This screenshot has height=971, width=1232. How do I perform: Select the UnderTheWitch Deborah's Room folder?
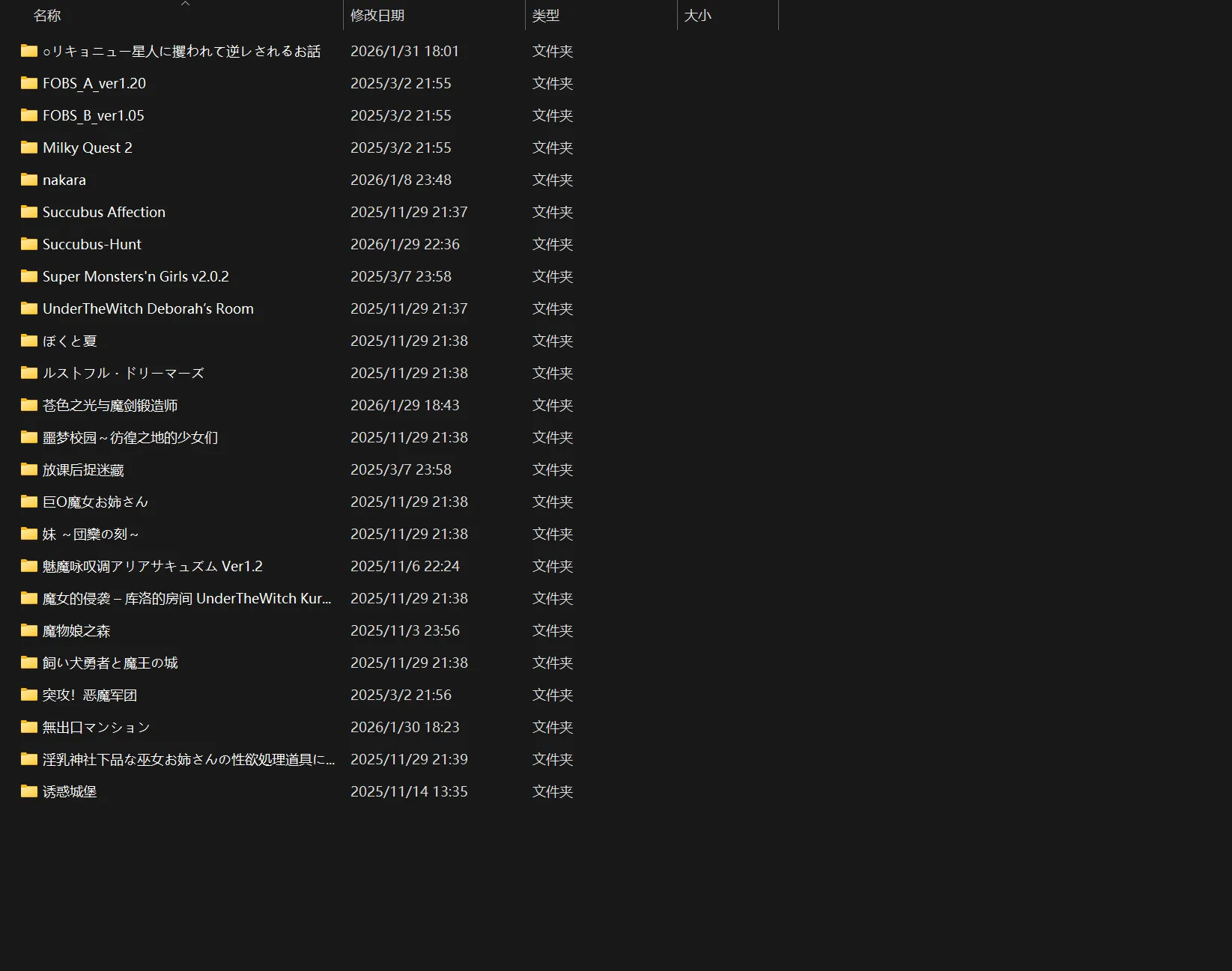tap(148, 308)
